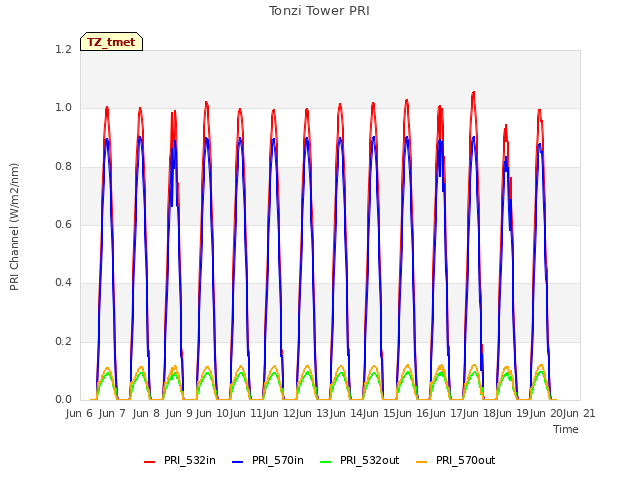This screenshot has width=640, height=480.
Task: Click the y-axis label PRI Channel (W/m2/nm)
Action: click(x=14, y=227)
